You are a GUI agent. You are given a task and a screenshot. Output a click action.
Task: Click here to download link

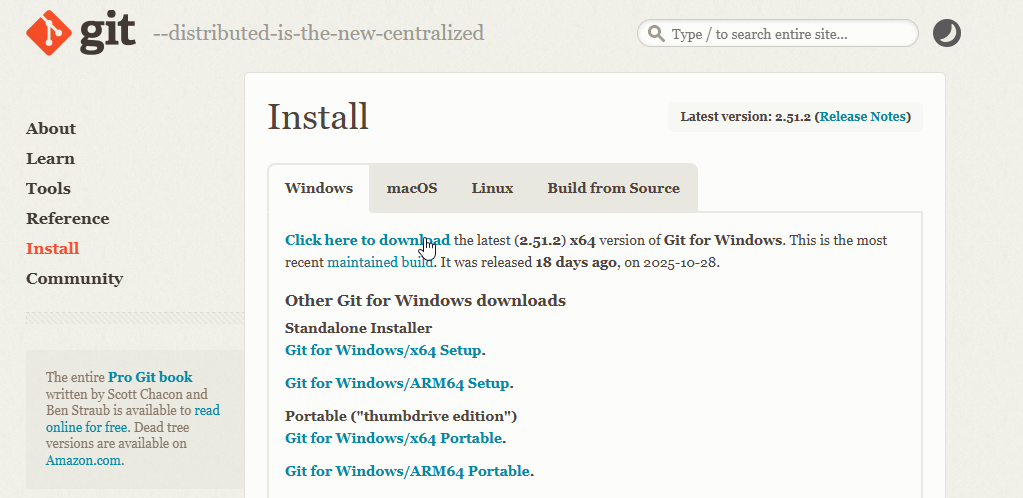click(x=366, y=241)
